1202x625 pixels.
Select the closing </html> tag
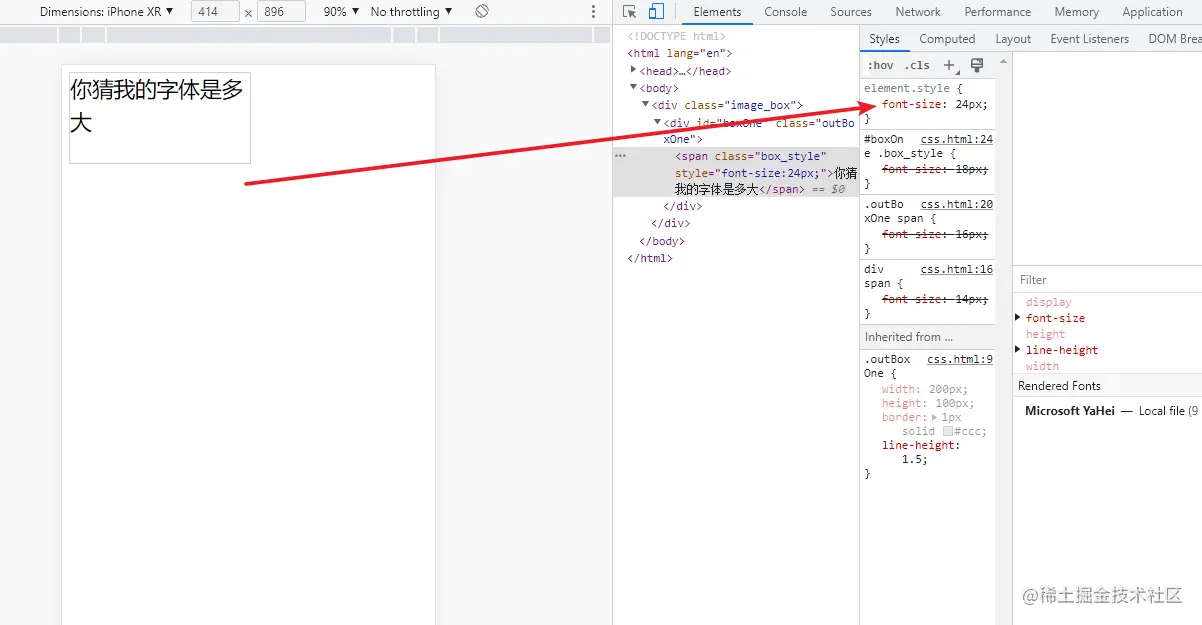[x=650, y=258]
